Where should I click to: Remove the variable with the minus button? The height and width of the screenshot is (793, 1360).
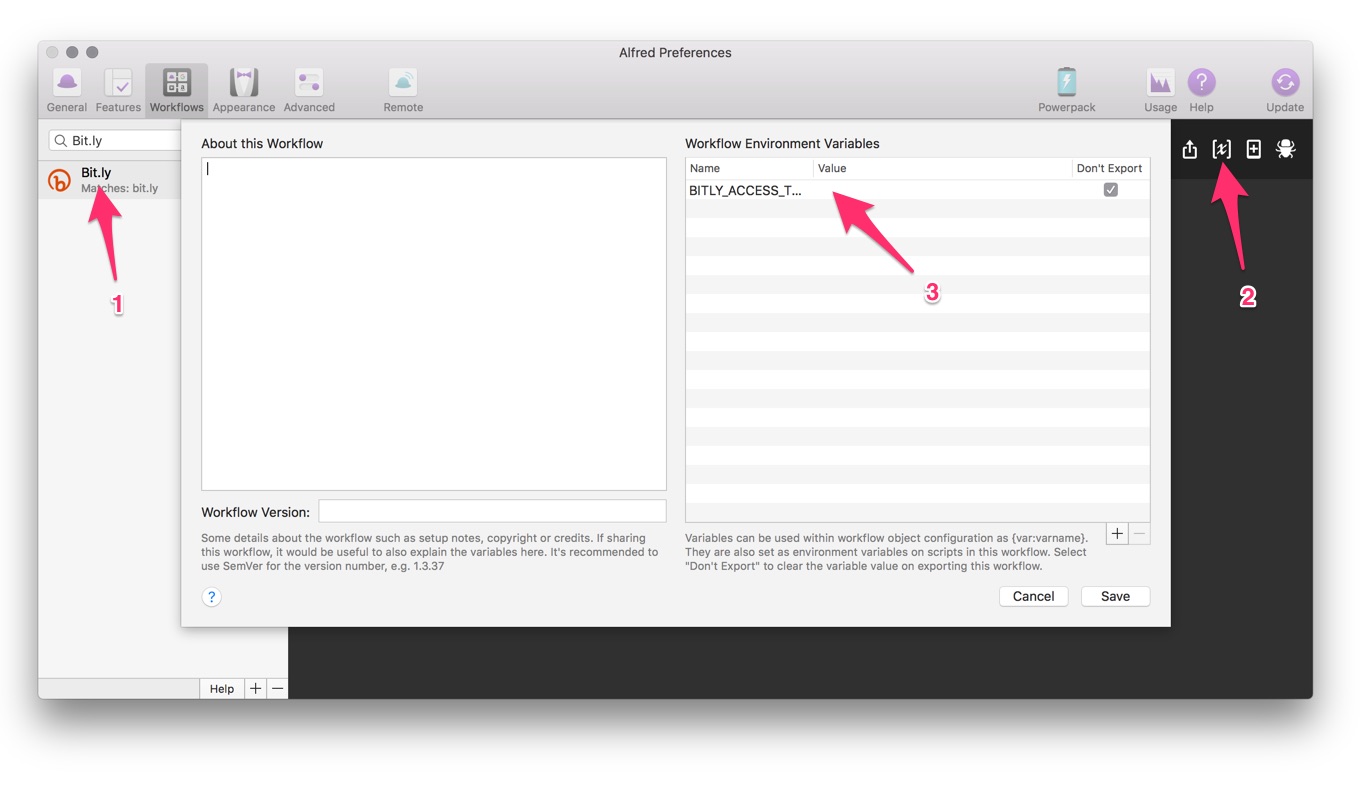[1139, 534]
